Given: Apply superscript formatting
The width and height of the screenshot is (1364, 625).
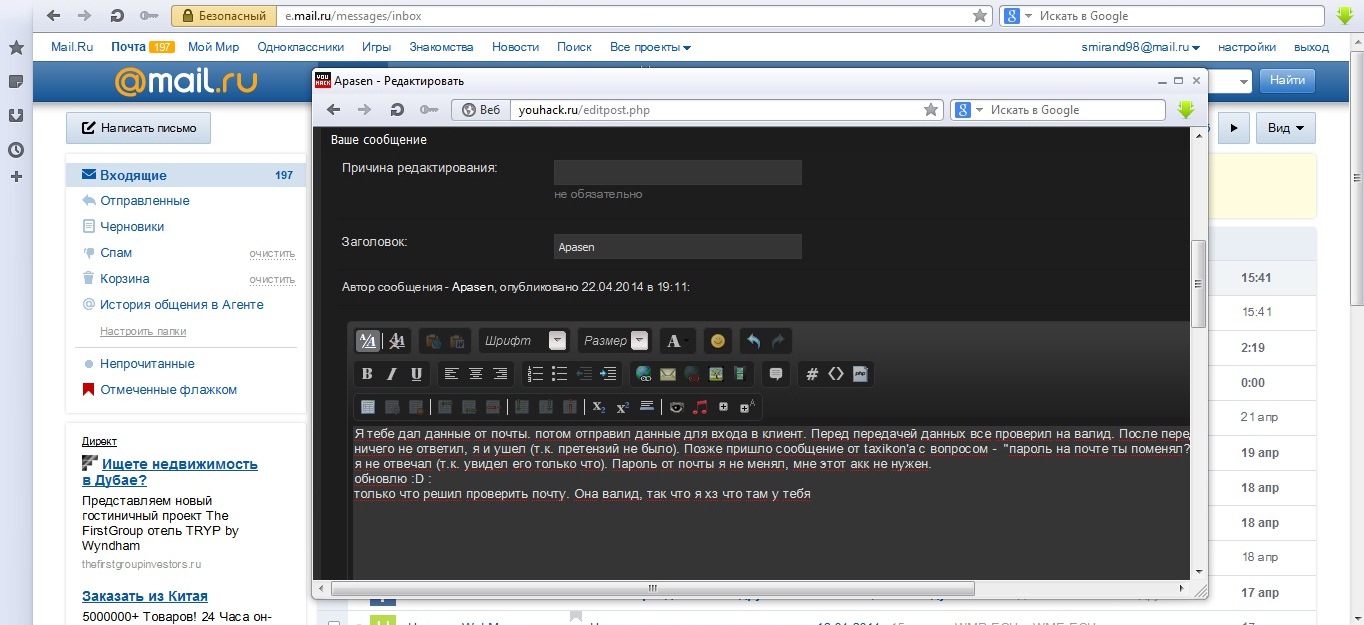Looking at the screenshot, I should [622, 407].
